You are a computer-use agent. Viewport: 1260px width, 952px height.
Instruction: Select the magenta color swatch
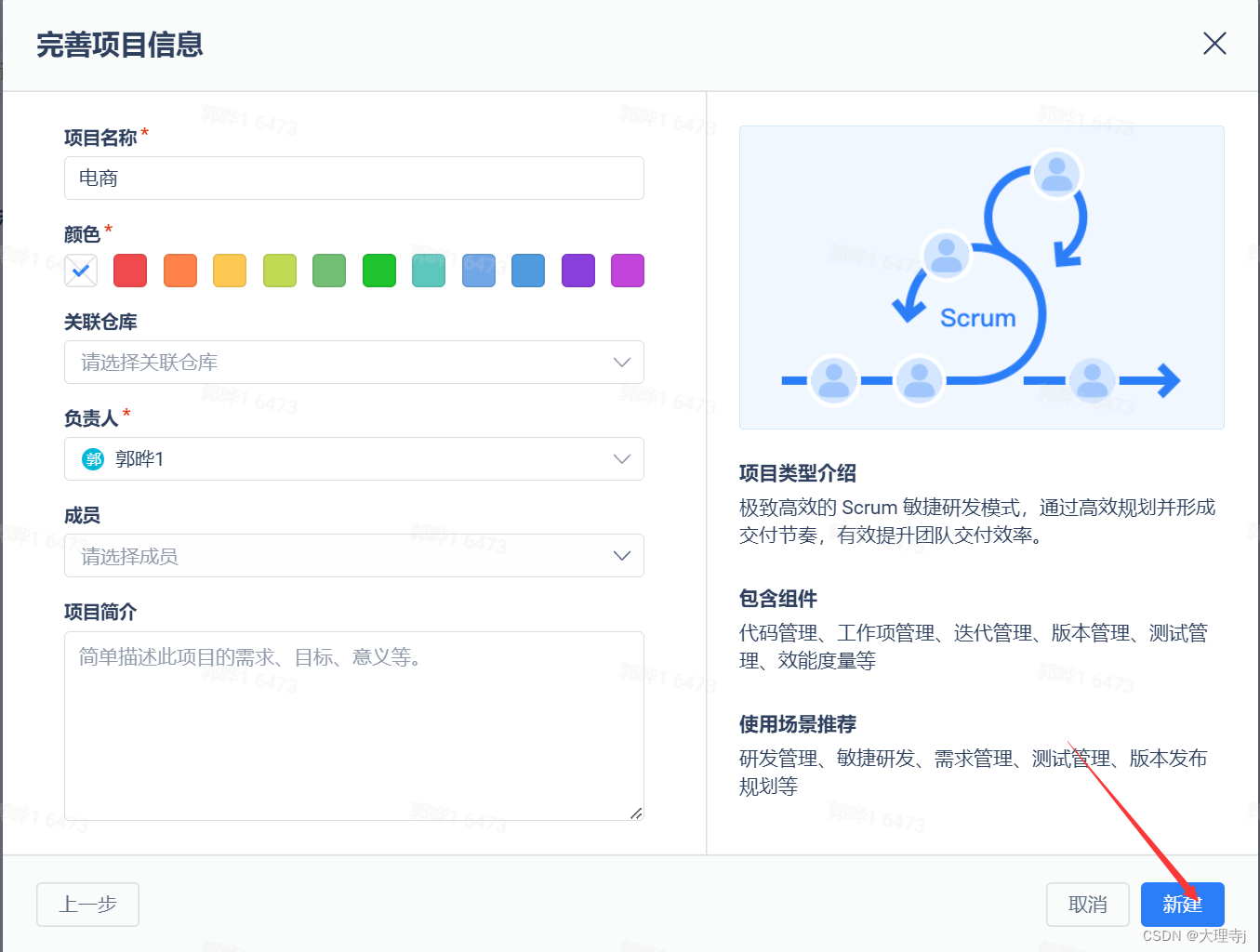point(628,271)
